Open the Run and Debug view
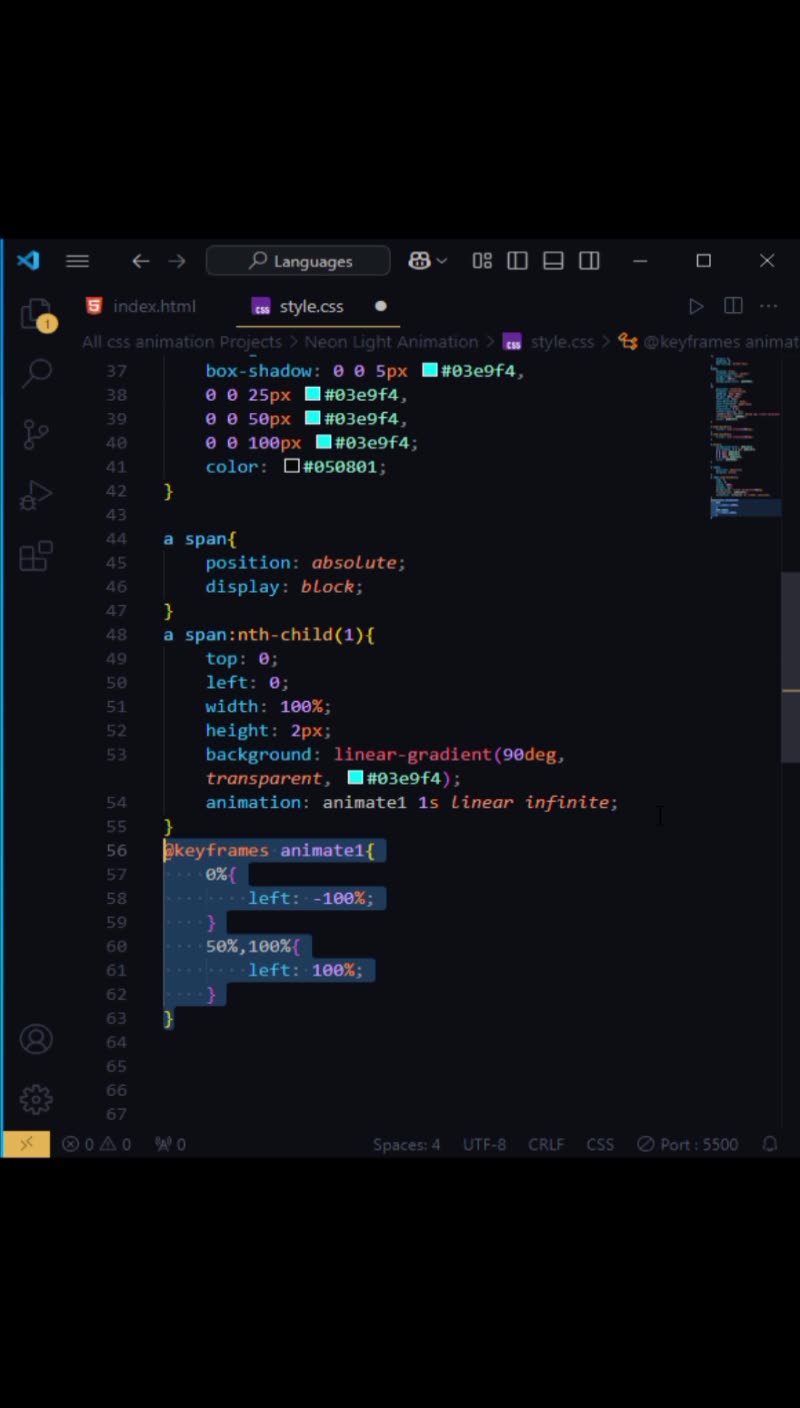 tap(36, 495)
